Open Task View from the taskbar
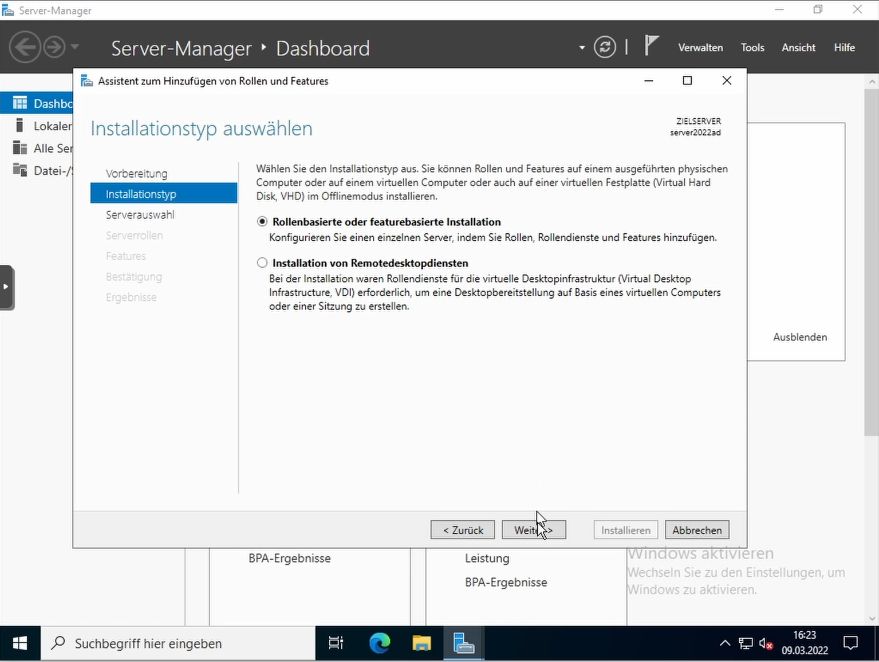879x662 pixels. (x=336, y=644)
